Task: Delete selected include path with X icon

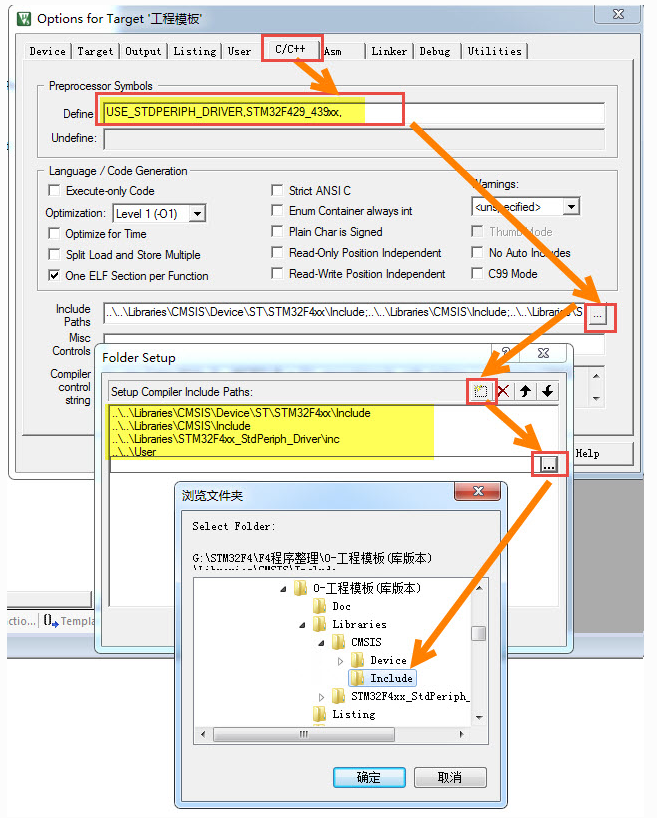Action: (504, 391)
